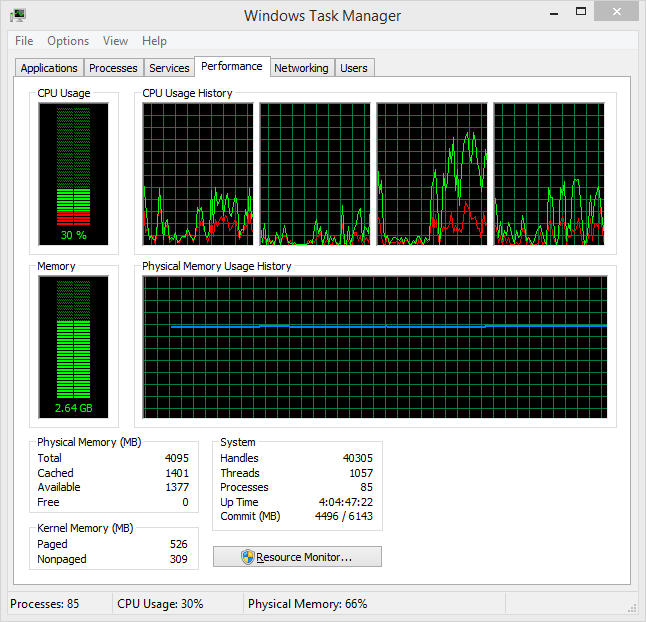The image size is (646, 622).
Task: Switch to the Processes tab
Action: point(113,68)
